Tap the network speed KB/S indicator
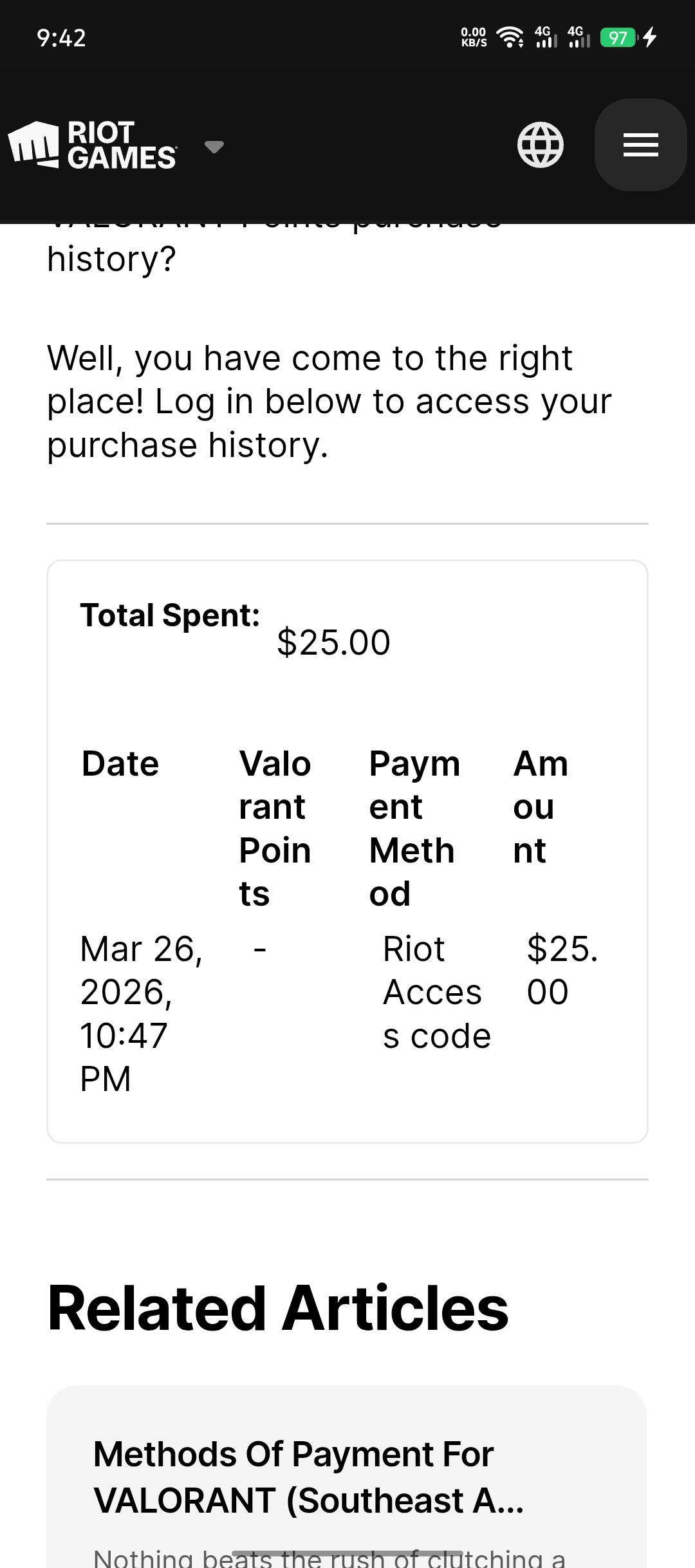 [x=474, y=37]
